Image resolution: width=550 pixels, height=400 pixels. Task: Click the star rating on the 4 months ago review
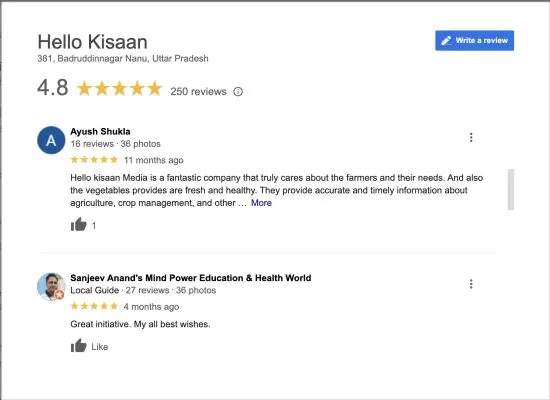pos(94,306)
